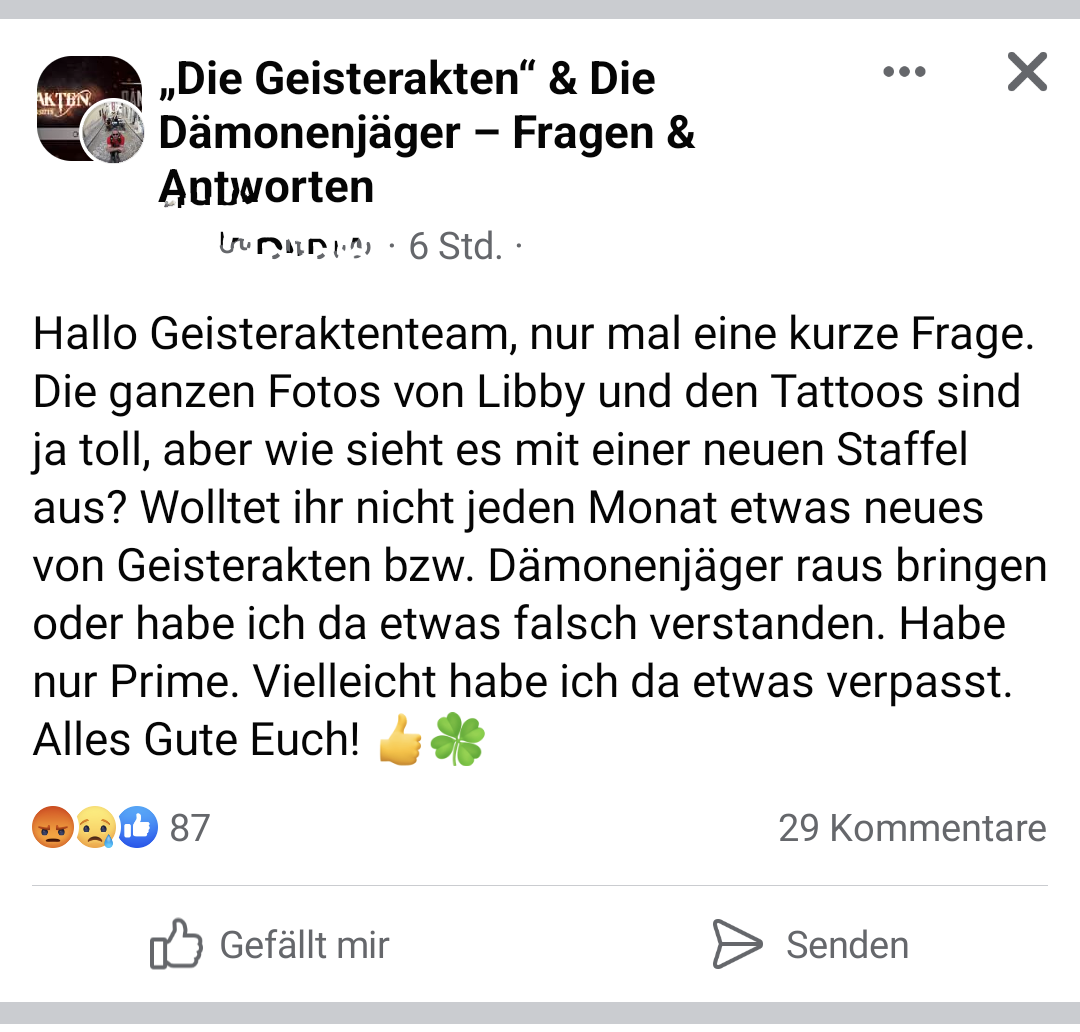Click the angry face reaction icon
This screenshot has height=1032, width=1080.
52,828
